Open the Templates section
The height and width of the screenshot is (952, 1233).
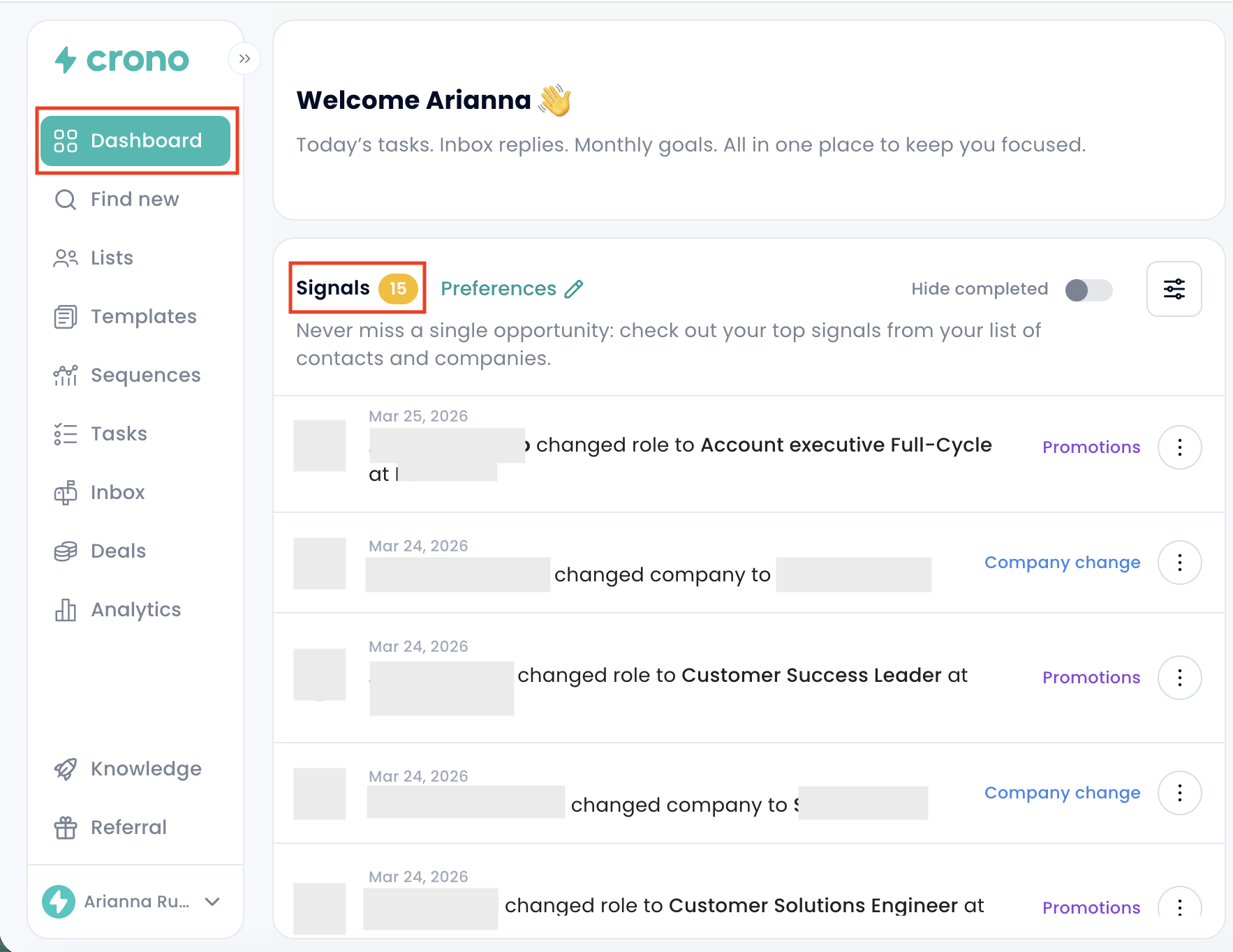click(143, 317)
